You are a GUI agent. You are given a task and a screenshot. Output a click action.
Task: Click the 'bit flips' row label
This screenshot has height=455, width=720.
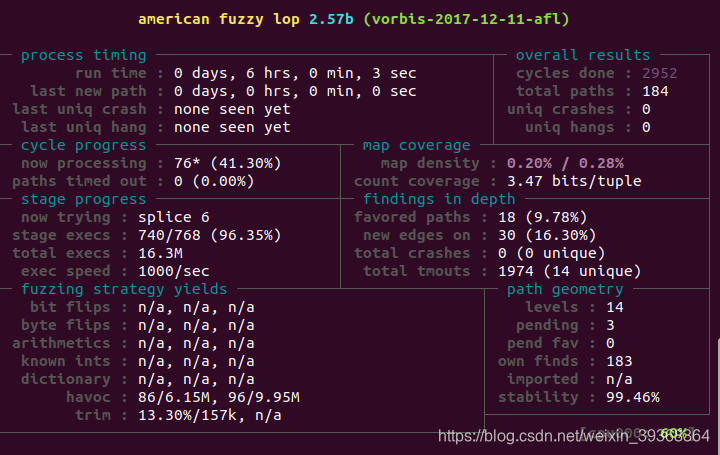(70, 307)
